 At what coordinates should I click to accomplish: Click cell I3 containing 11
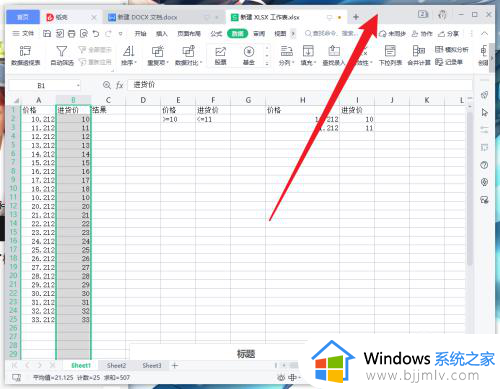(x=357, y=128)
